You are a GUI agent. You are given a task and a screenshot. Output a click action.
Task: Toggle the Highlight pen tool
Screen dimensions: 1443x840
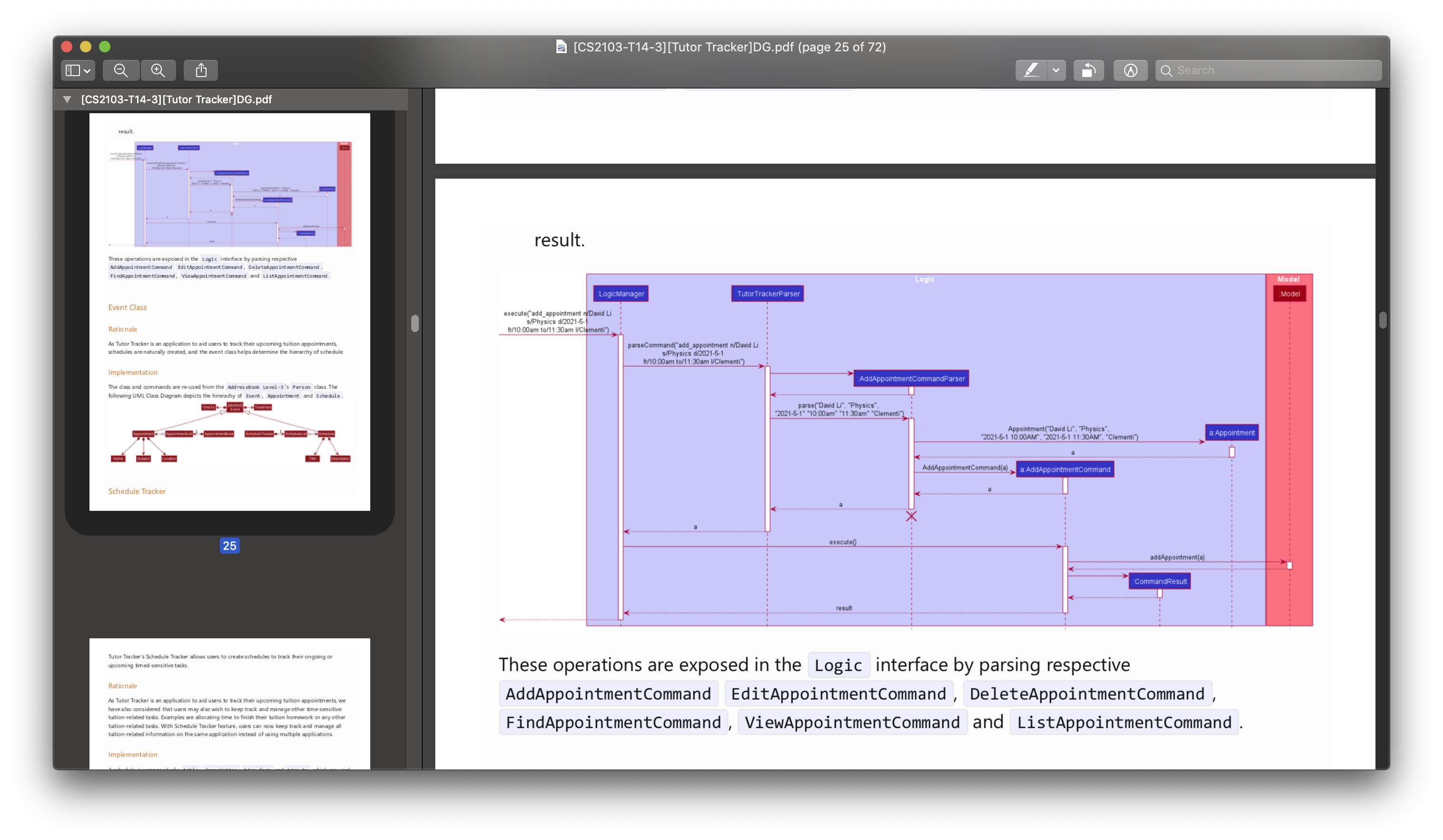(x=1031, y=70)
